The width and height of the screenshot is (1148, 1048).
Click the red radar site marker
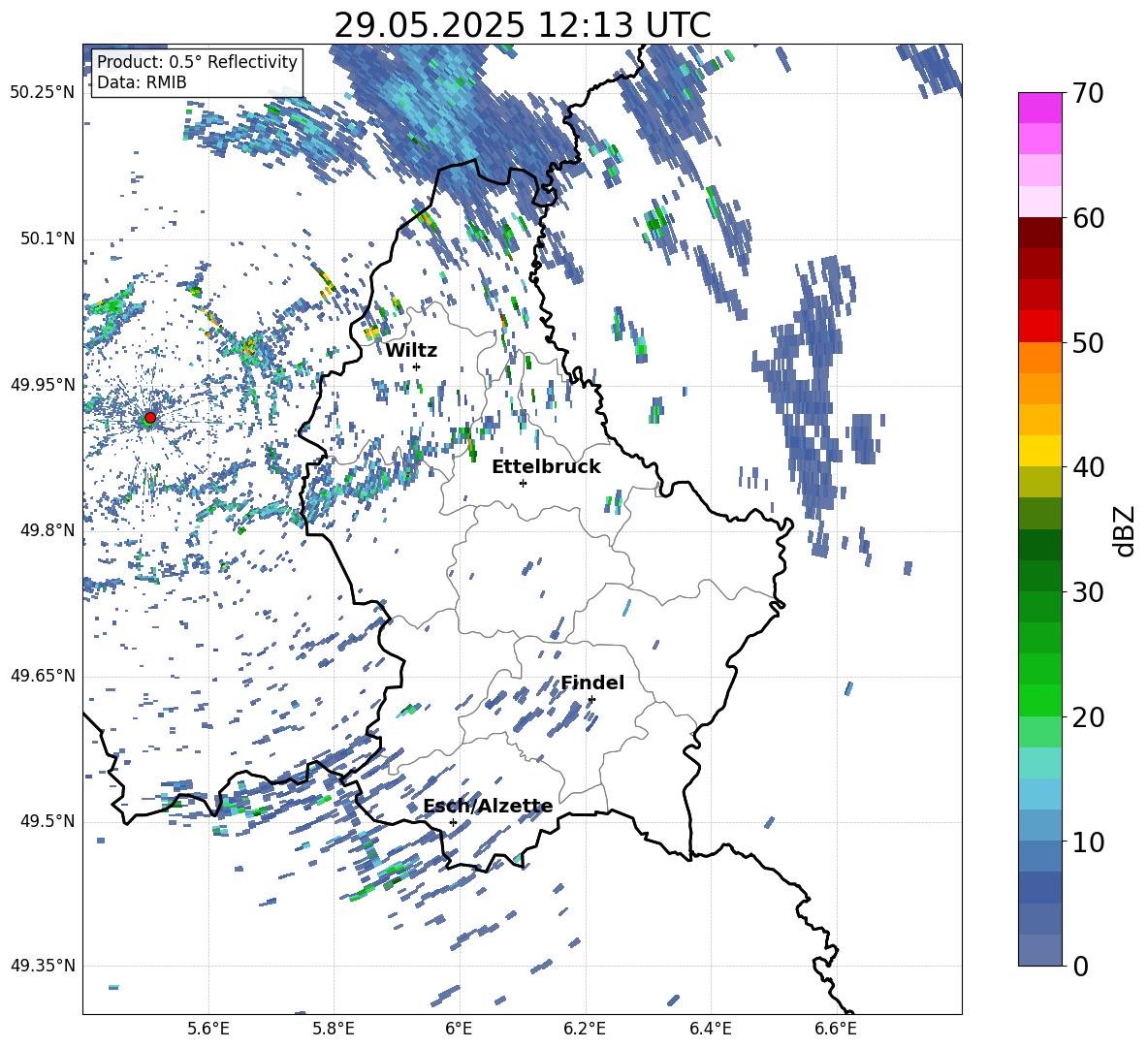(x=150, y=418)
